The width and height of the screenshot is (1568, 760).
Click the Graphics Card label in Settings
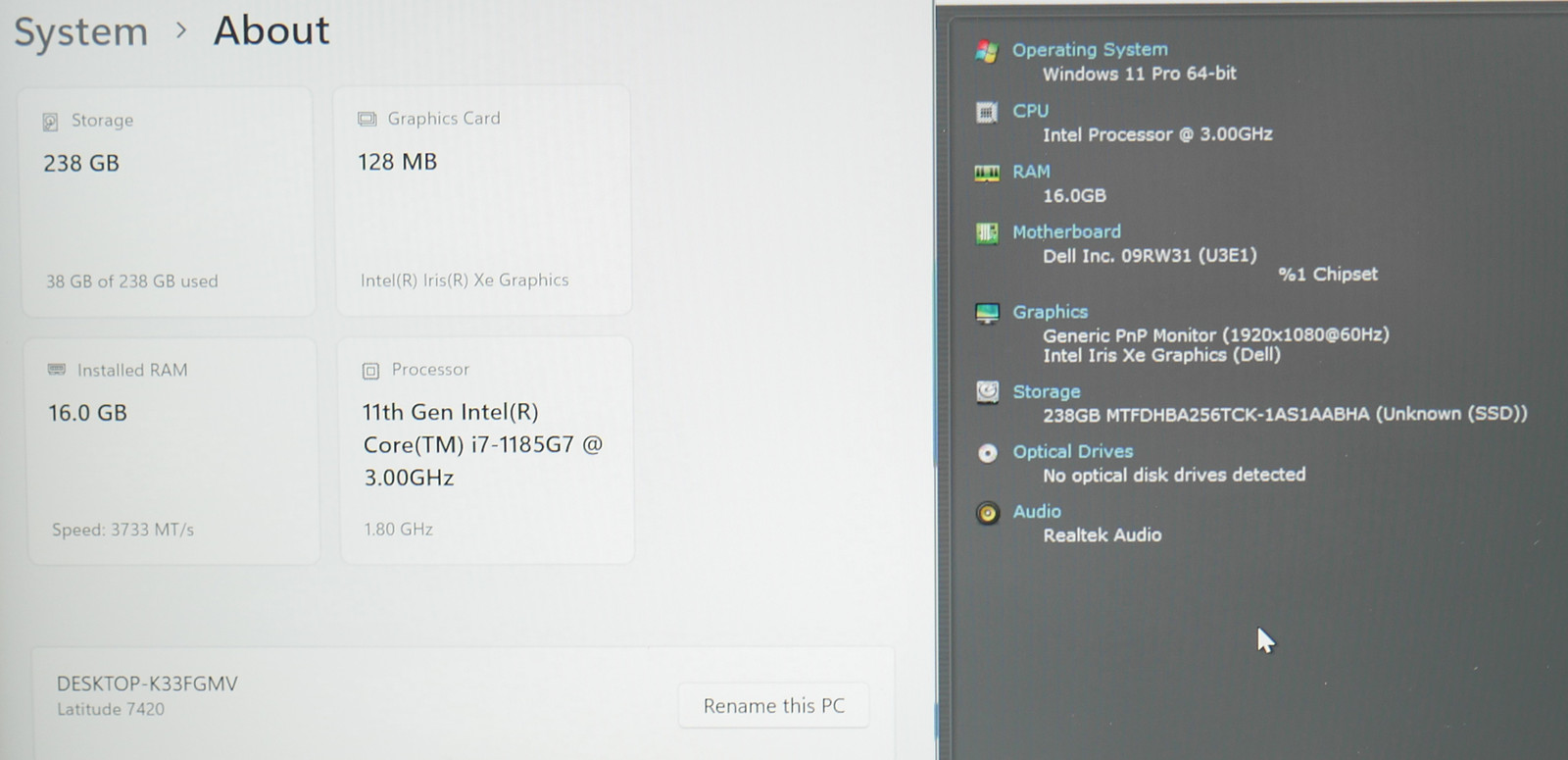pos(444,119)
